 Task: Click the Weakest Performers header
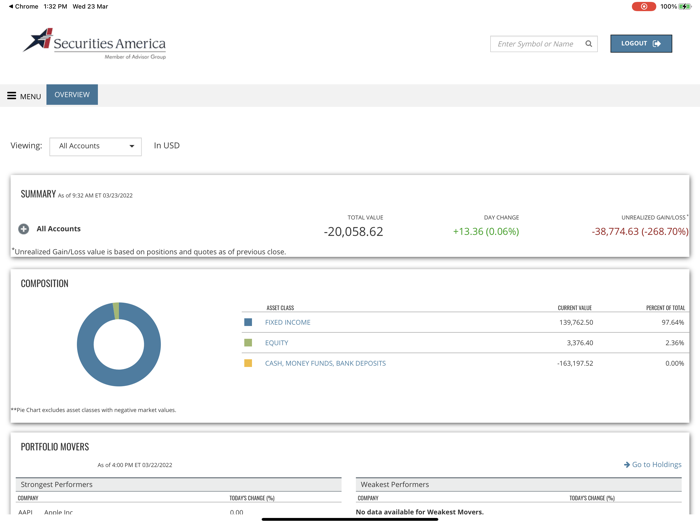tap(519, 484)
